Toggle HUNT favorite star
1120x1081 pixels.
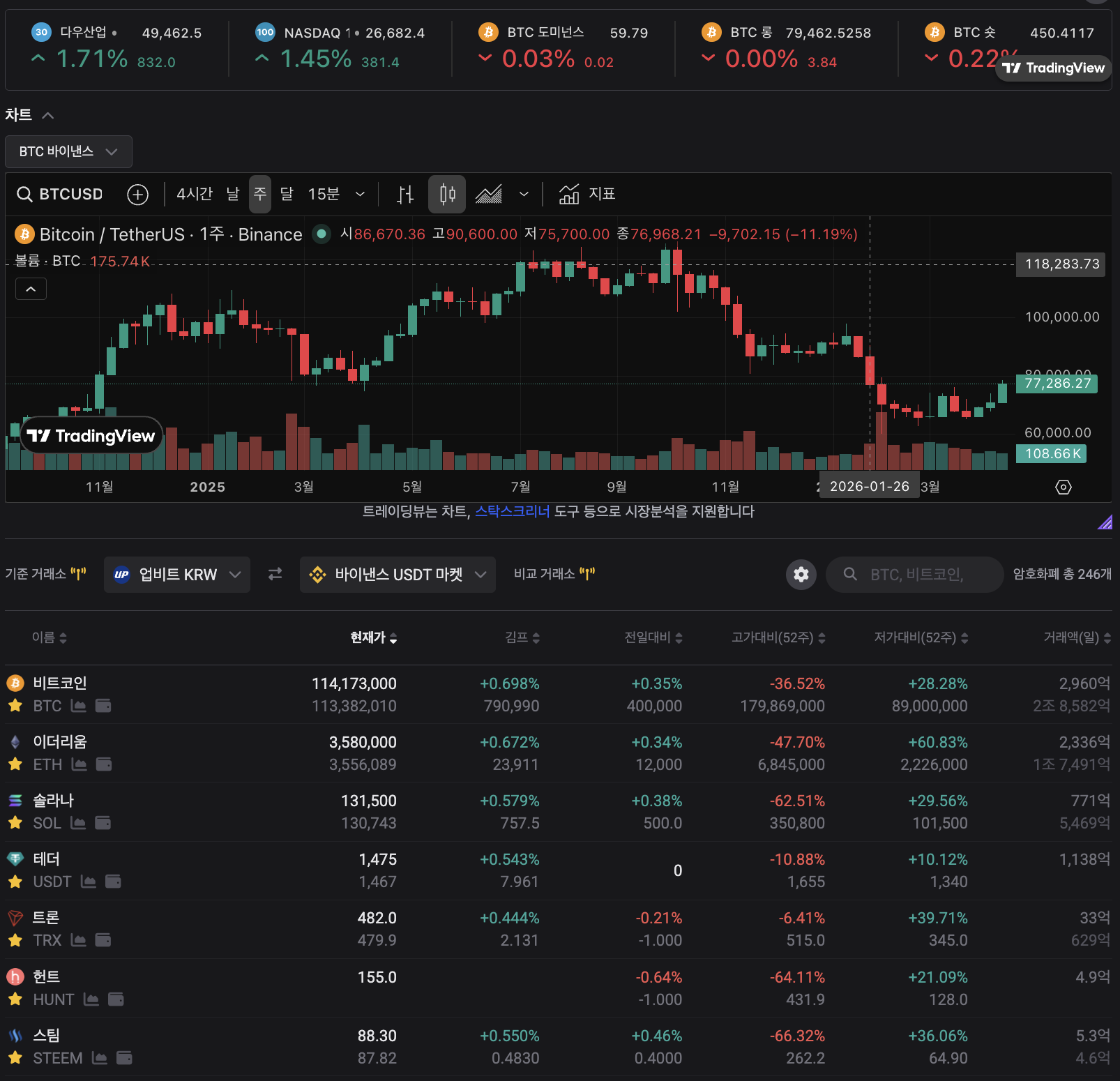tap(15, 999)
